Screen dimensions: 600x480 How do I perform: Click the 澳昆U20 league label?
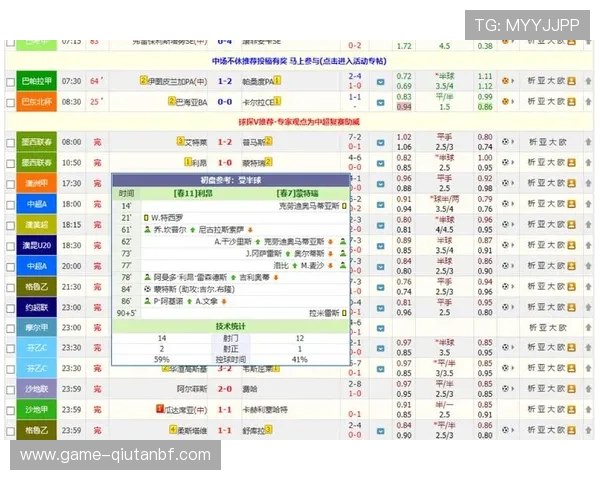(36, 245)
